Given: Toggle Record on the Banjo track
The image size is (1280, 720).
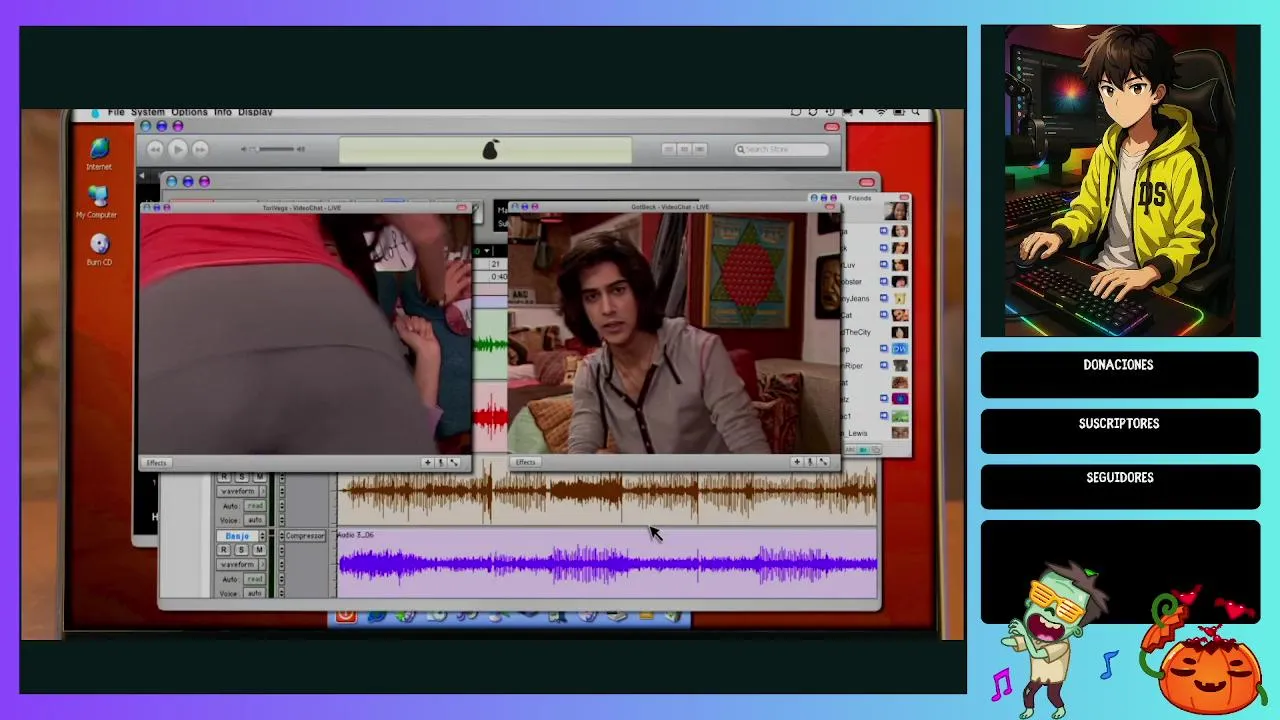Looking at the screenshot, I should (224, 550).
